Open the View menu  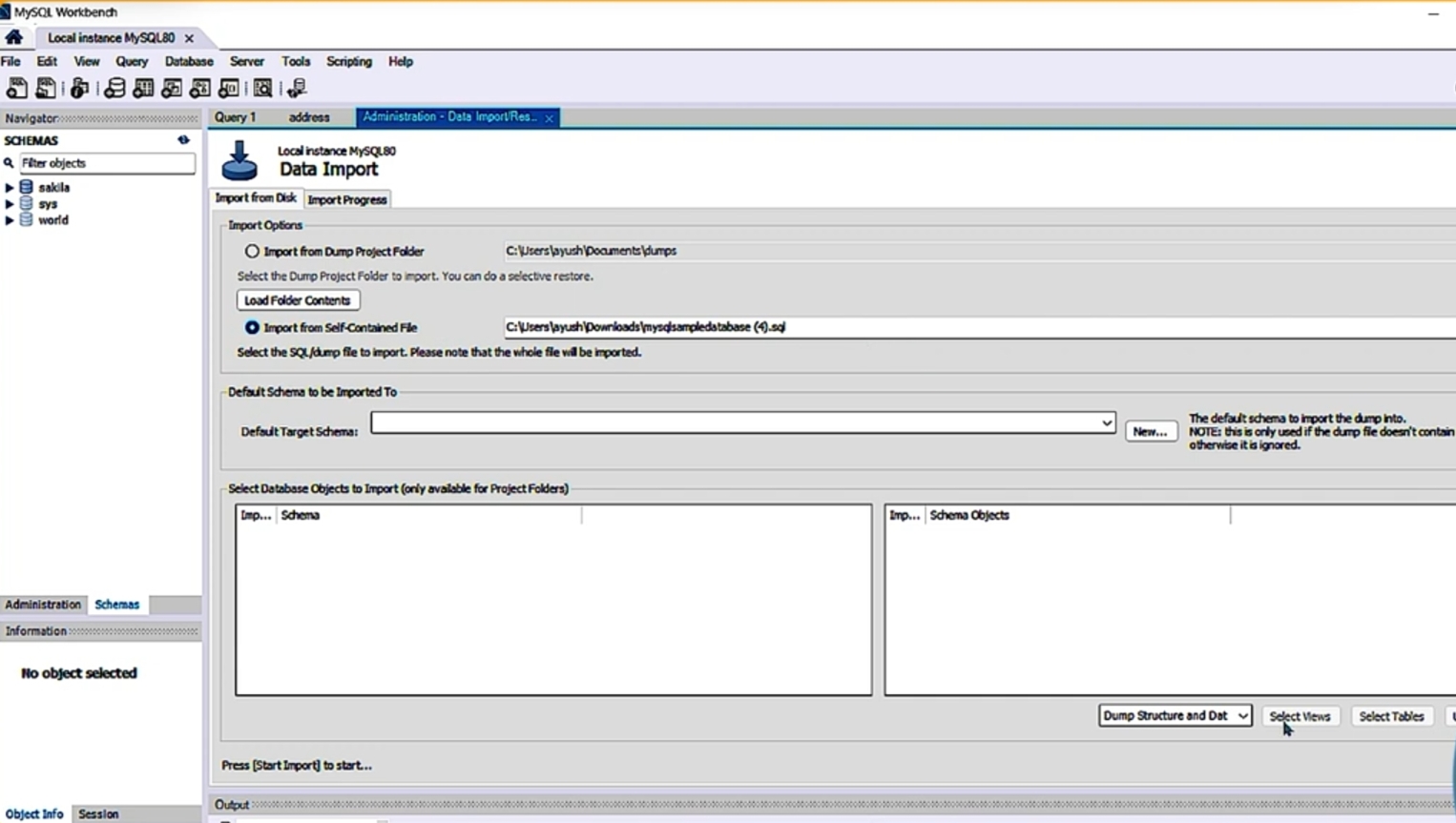[x=87, y=61]
